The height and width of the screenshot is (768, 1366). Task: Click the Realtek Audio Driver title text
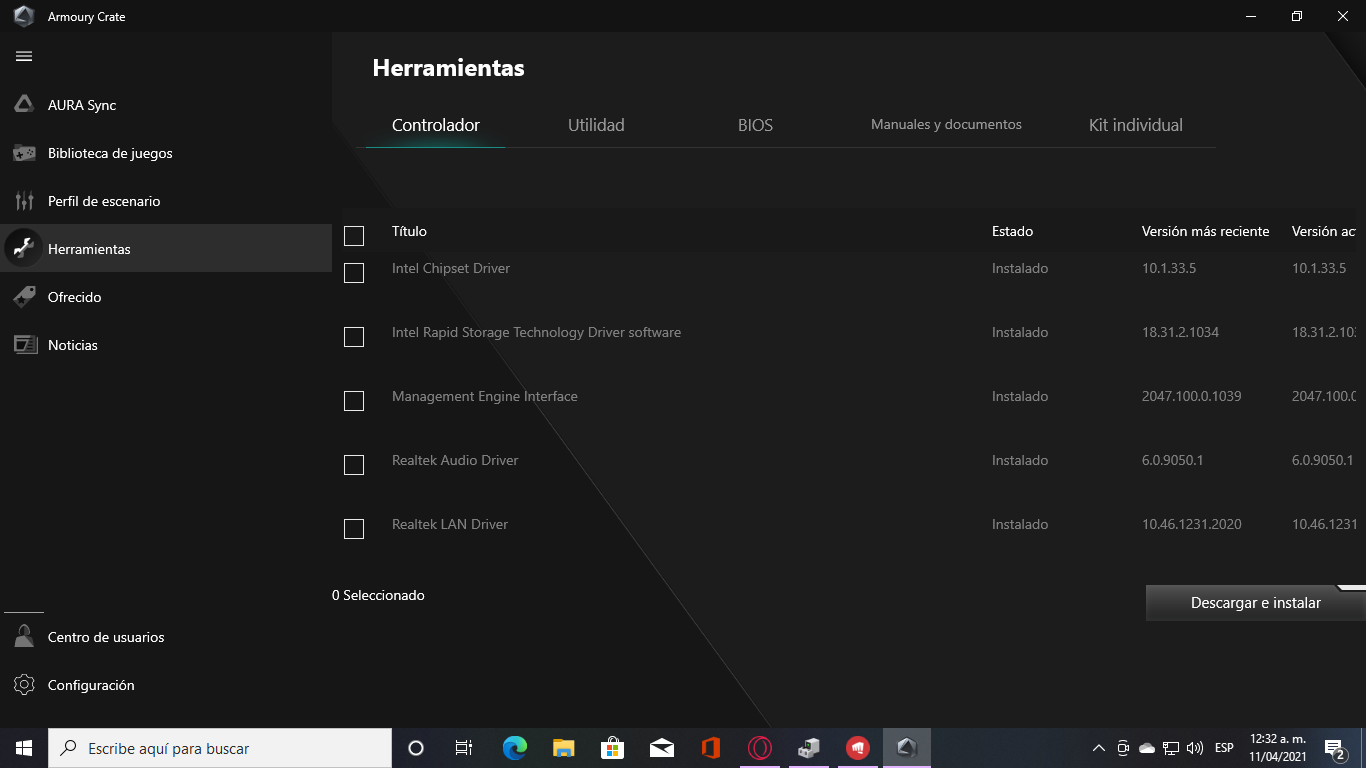455,460
